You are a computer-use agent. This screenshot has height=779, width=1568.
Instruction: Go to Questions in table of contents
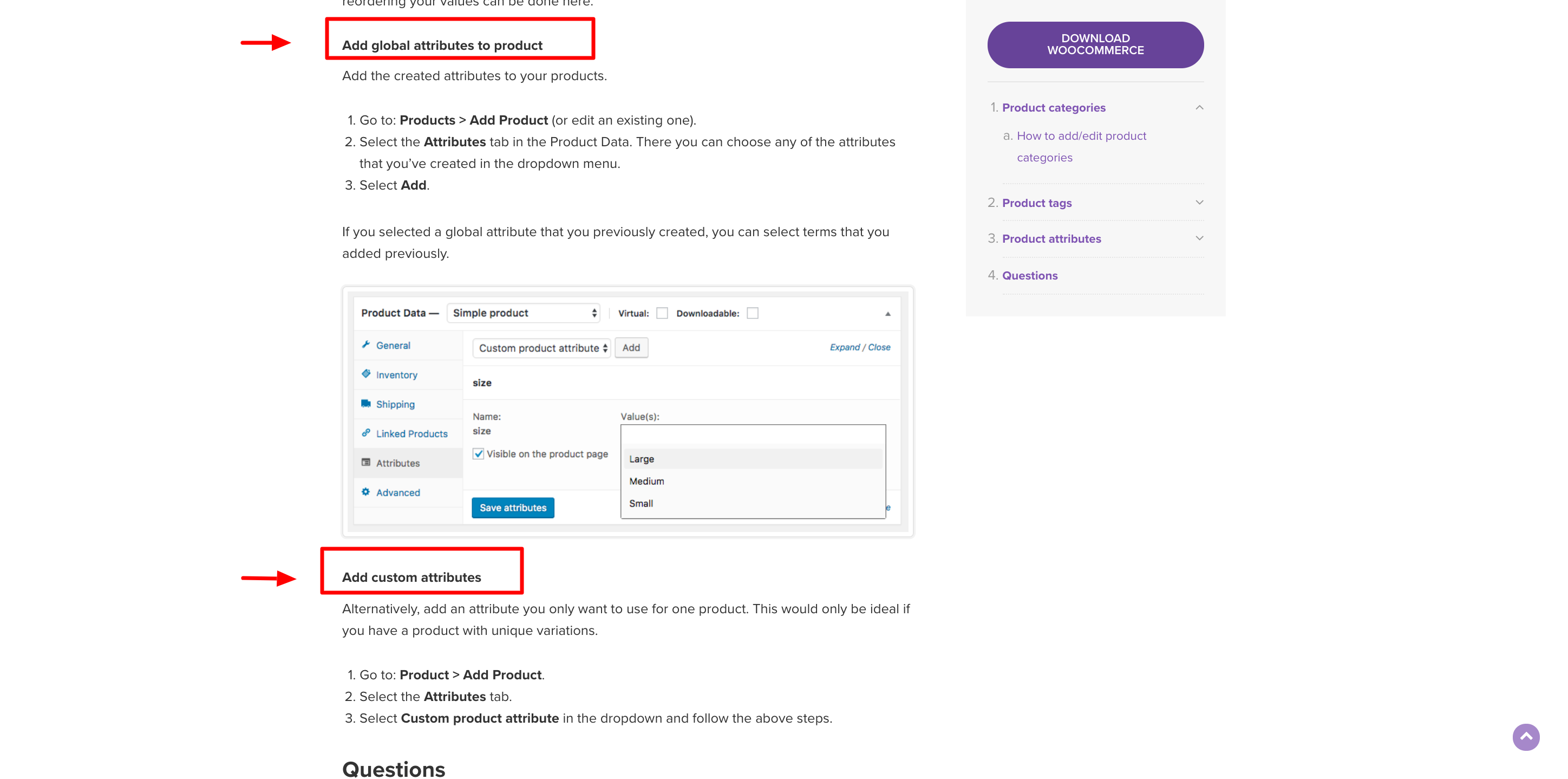(1030, 275)
